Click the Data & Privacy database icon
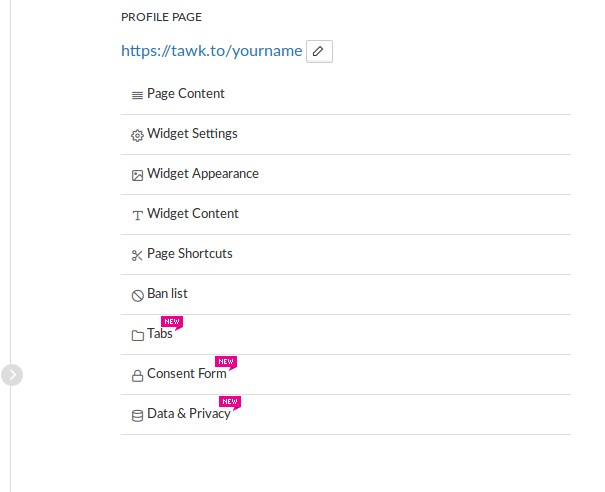Viewport: 605px width, 492px height. point(137,415)
